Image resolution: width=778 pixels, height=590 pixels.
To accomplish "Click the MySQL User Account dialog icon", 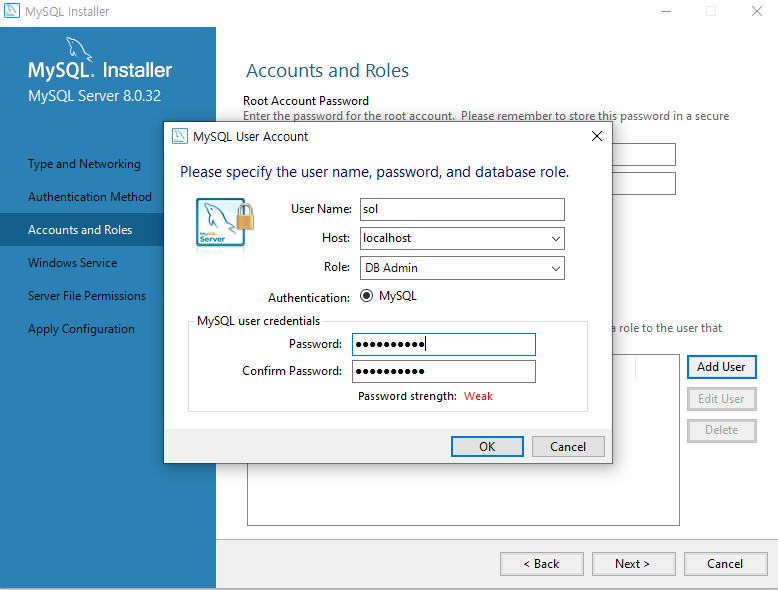I will pyautogui.click(x=180, y=136).
